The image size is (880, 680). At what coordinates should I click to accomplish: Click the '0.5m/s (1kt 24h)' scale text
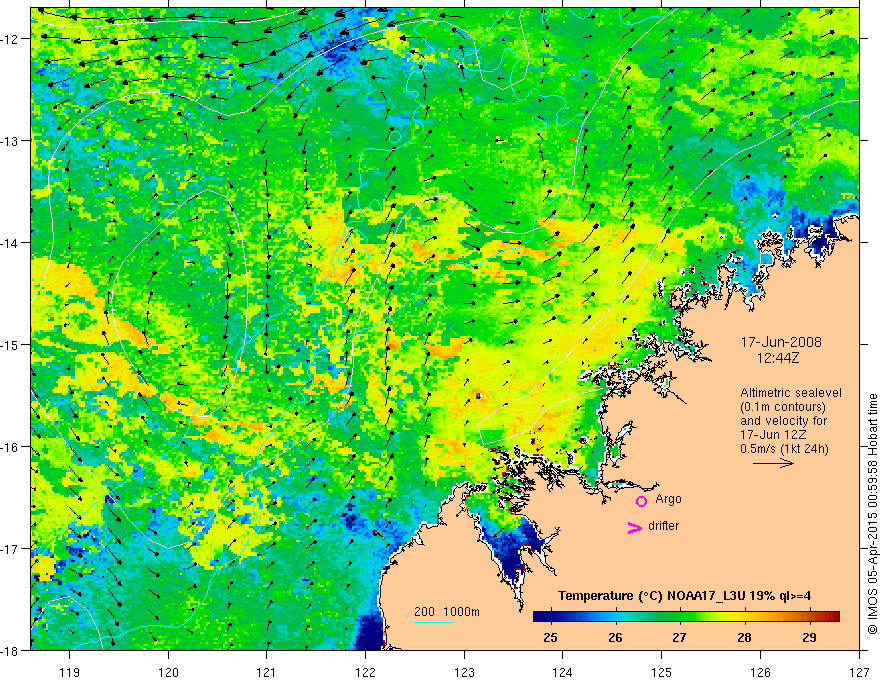784,449
